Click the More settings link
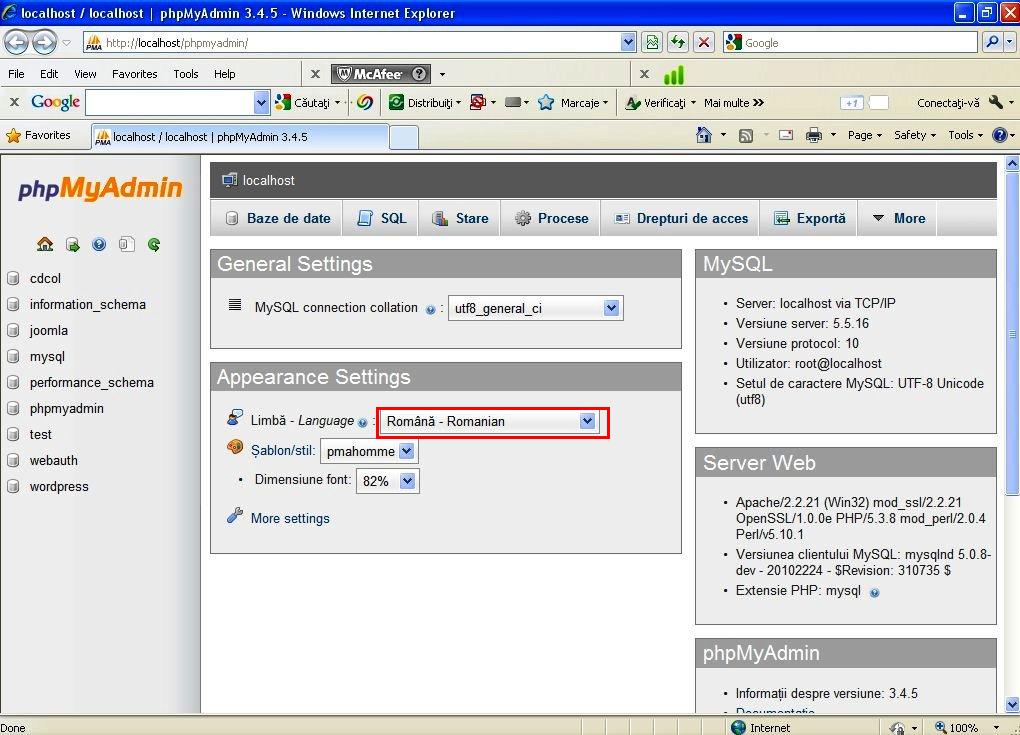The height and width of the screenshot is (735, 1020). coord(290,518)
